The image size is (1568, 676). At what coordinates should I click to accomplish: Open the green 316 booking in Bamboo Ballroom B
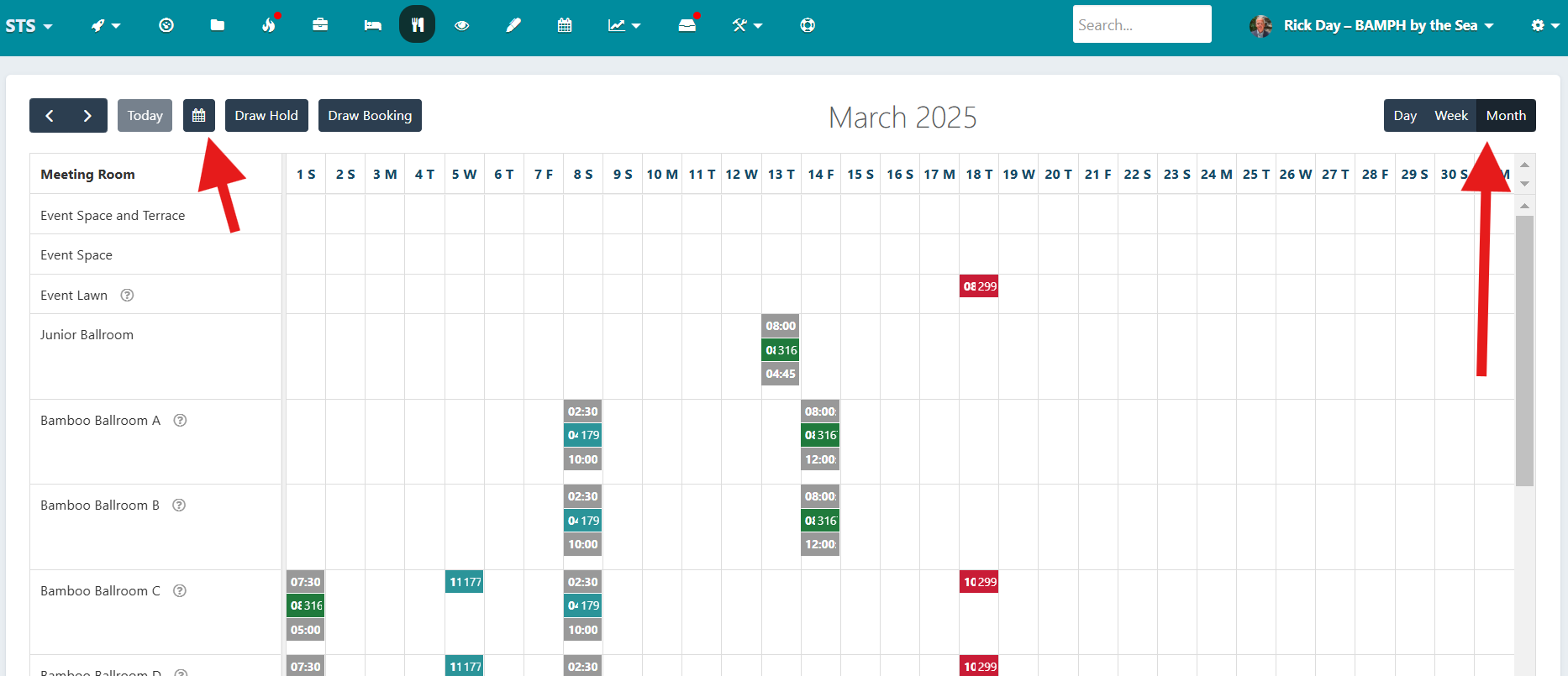tap(820, 521)
